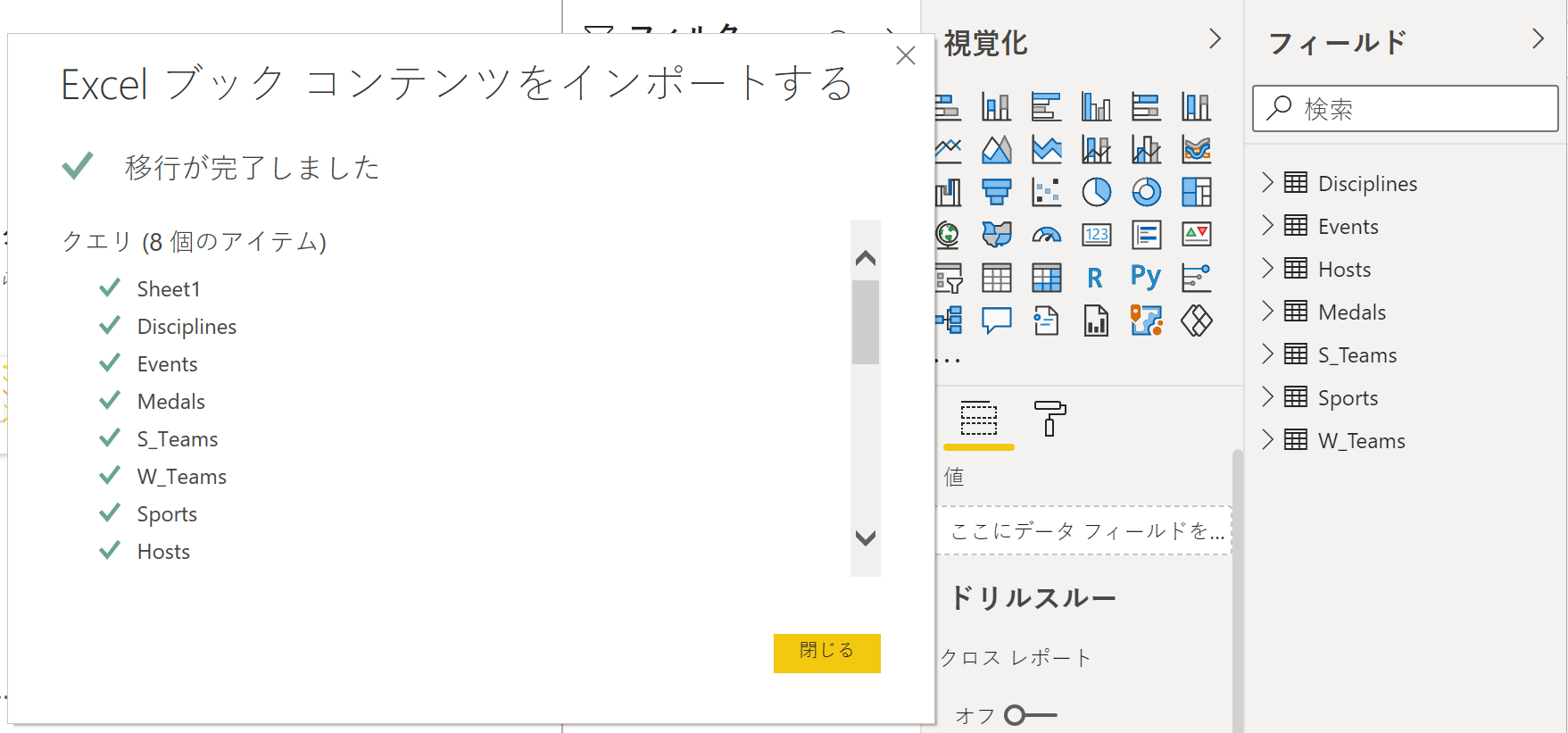Expand the W_Teams table in フィールド
This screenshot has width=1568, height=733.
coord(1267,440)
